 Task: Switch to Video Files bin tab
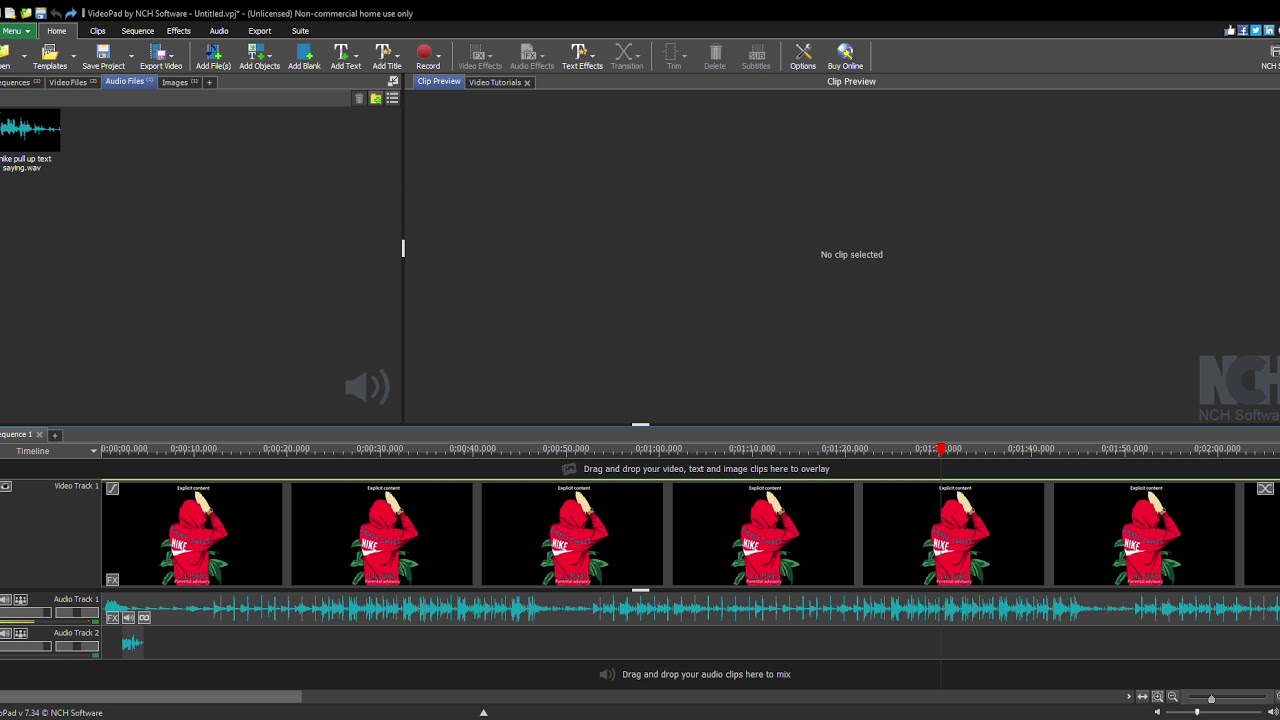coord(72,82)
